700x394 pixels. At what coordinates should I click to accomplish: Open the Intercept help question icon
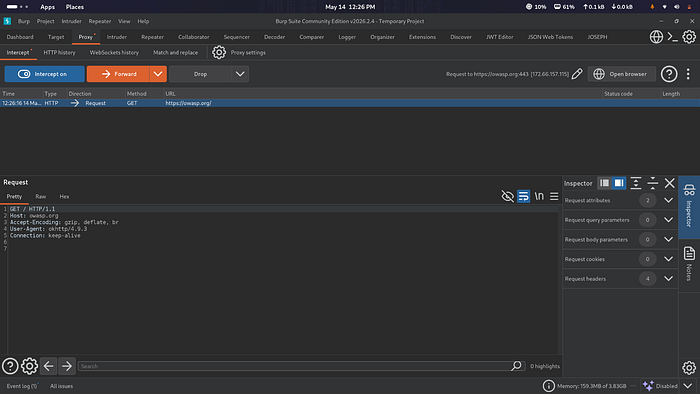point(669,74)
